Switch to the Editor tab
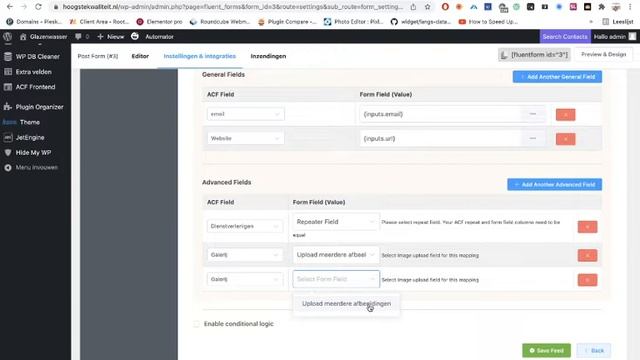640x360 pixels. 140,56
